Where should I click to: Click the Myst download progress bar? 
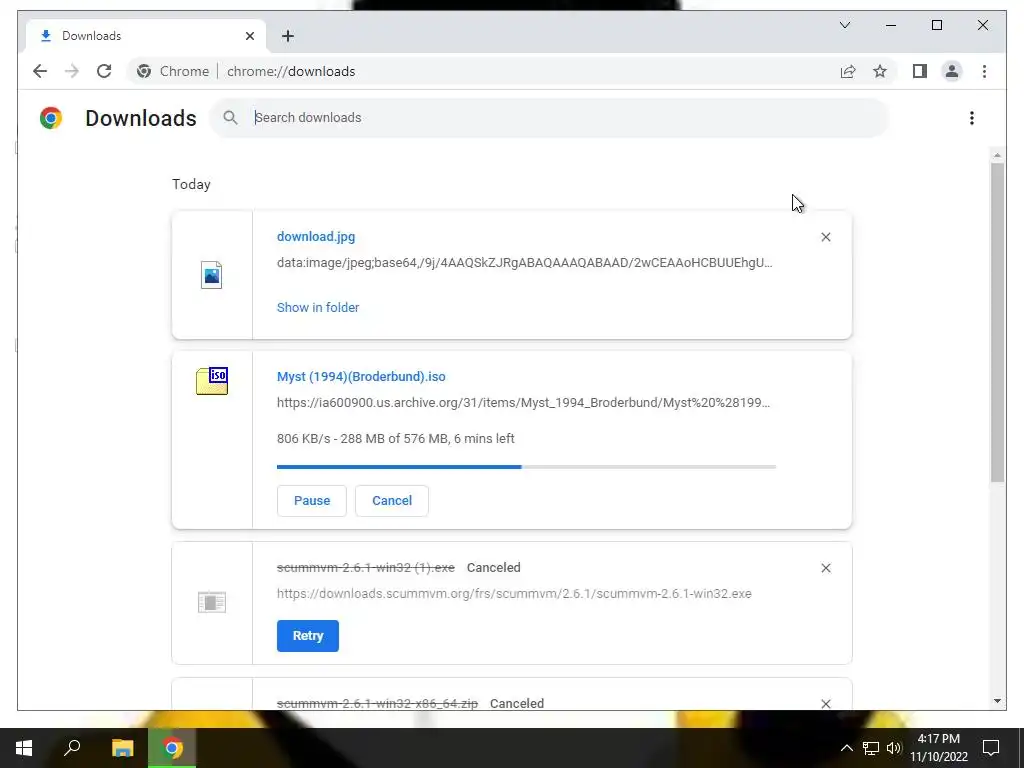coord(526,467)
